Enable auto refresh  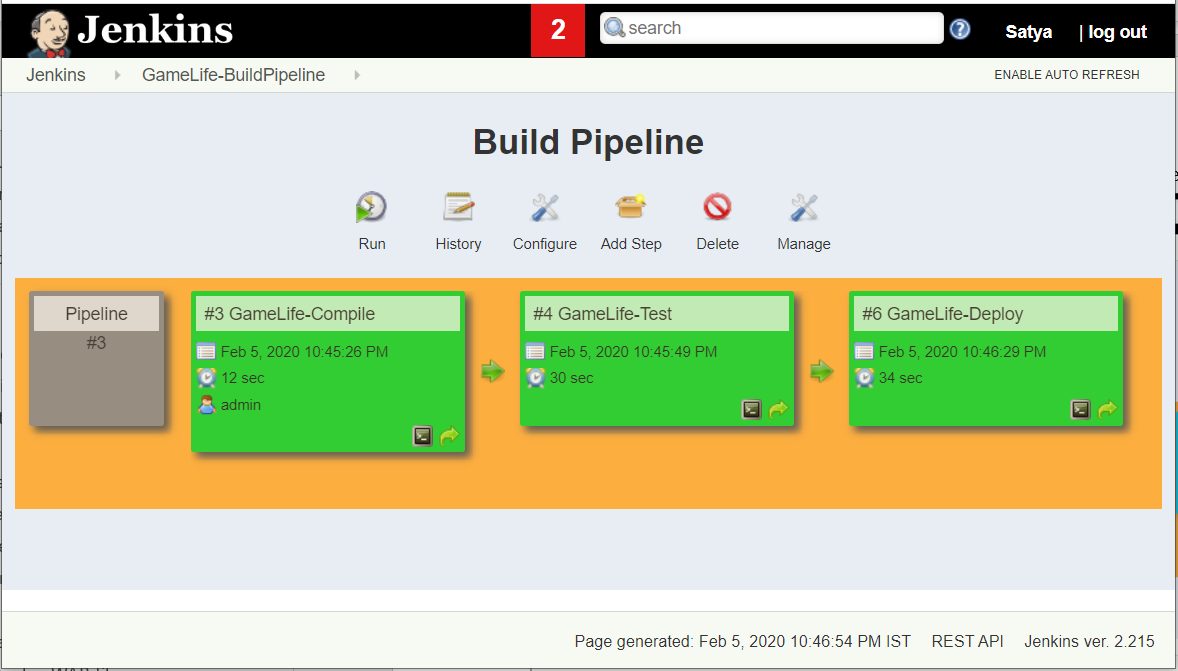click(x=1066, y=75)
